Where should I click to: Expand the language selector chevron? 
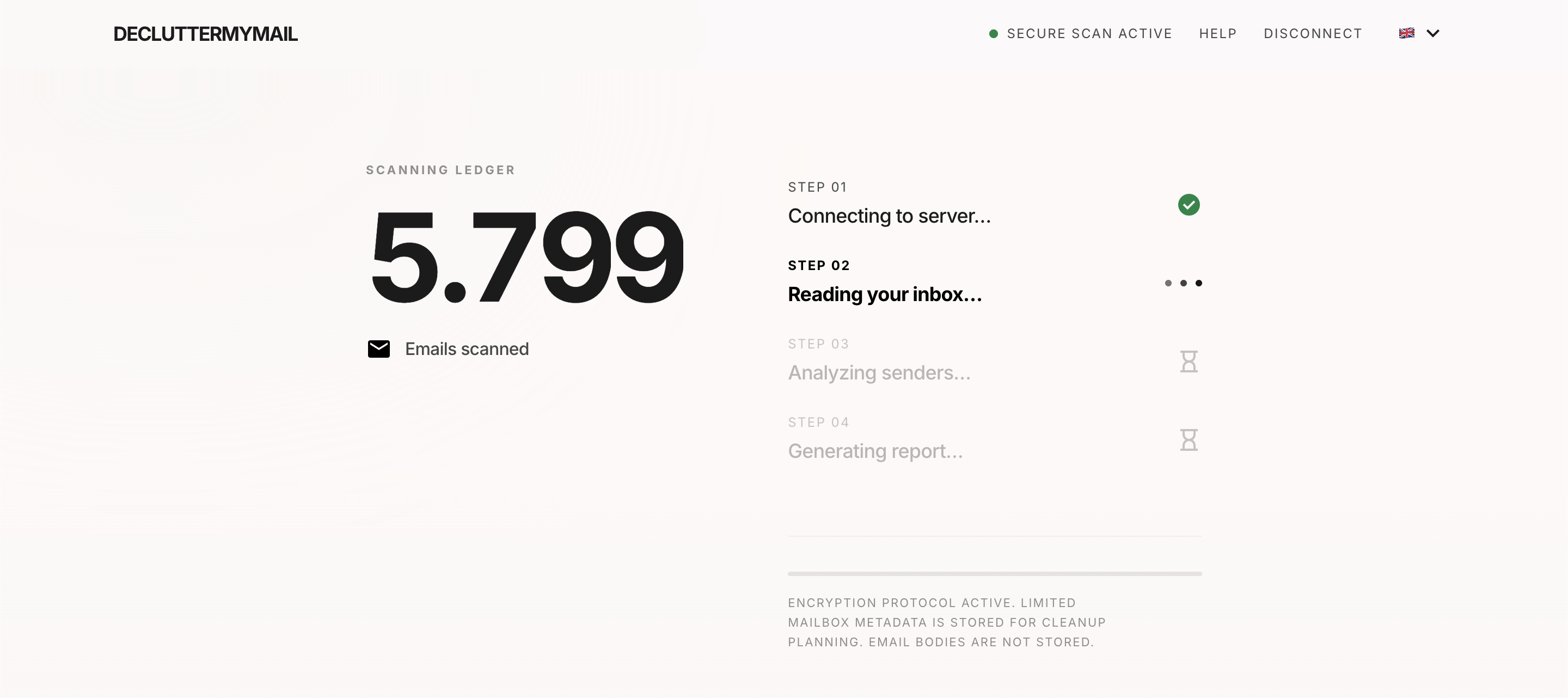tap(1433, 33)
